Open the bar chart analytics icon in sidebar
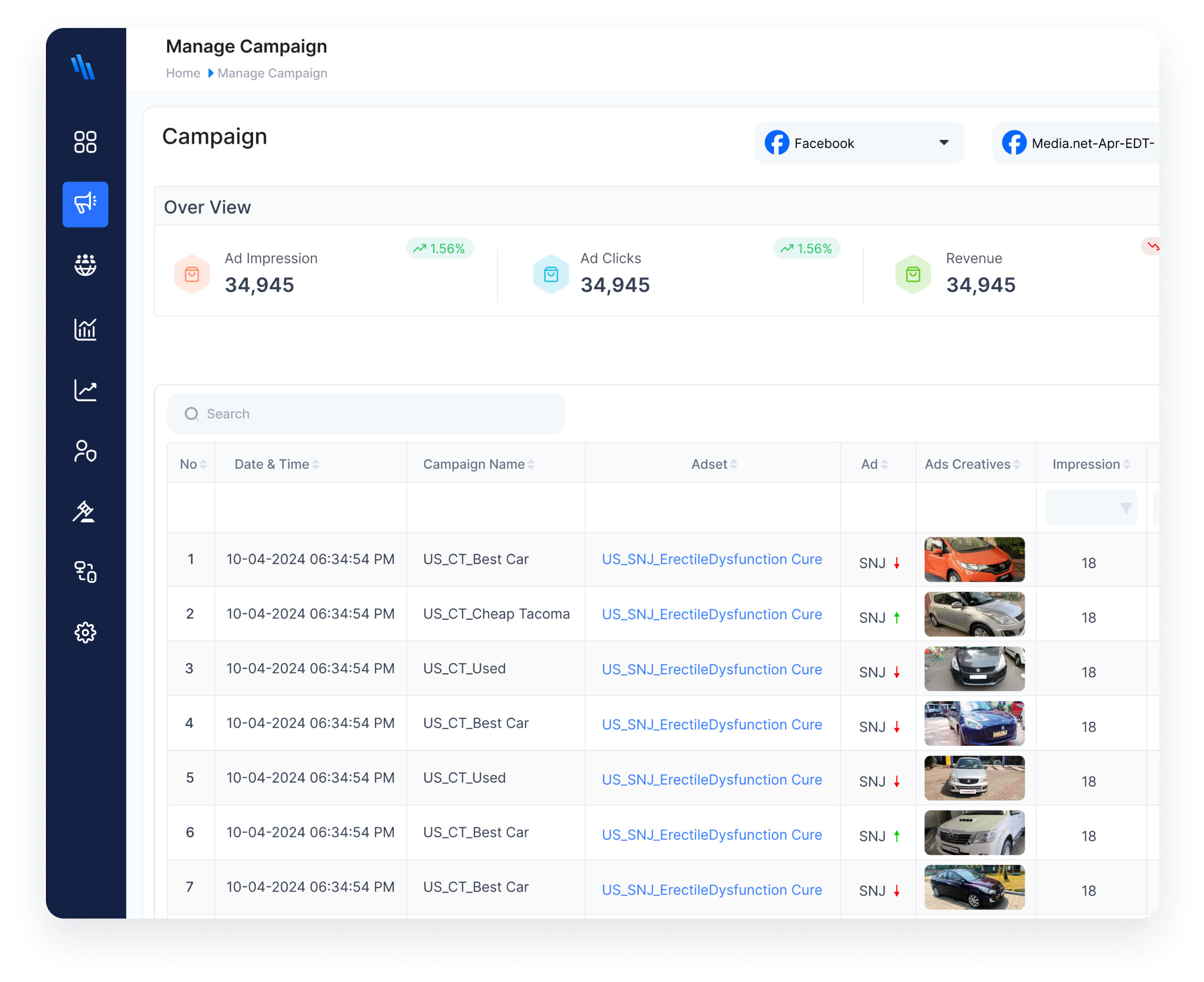1204x982 pixels. click(x=85, y=329)
